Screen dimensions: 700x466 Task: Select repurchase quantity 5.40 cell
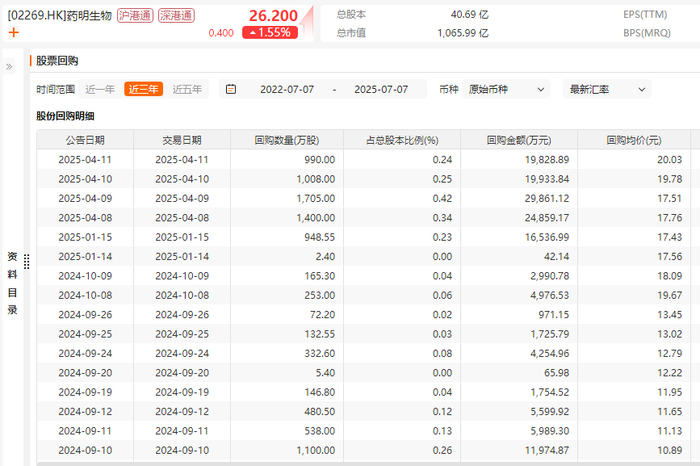tap(287, 373)
